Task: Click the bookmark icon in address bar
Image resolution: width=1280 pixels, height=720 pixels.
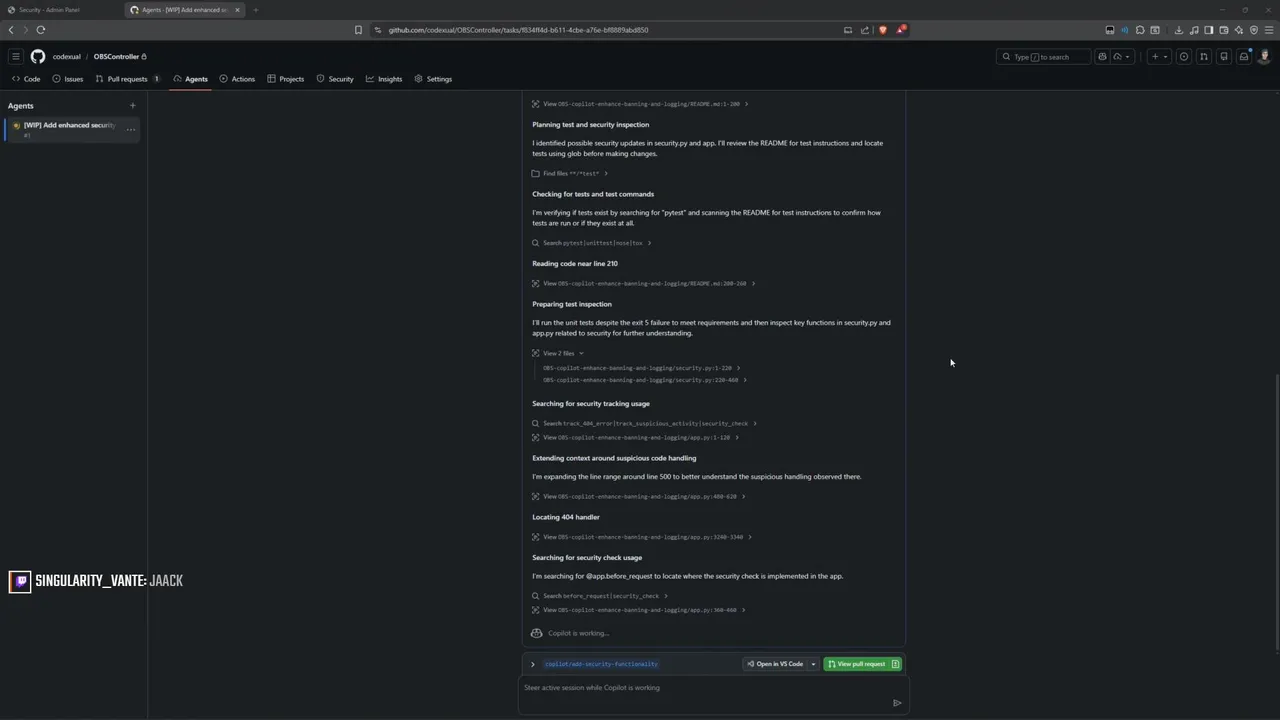Action: [358, 30]
